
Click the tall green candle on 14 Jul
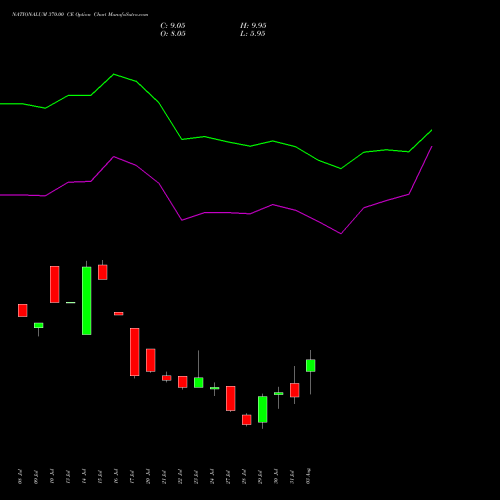point(86,301)
